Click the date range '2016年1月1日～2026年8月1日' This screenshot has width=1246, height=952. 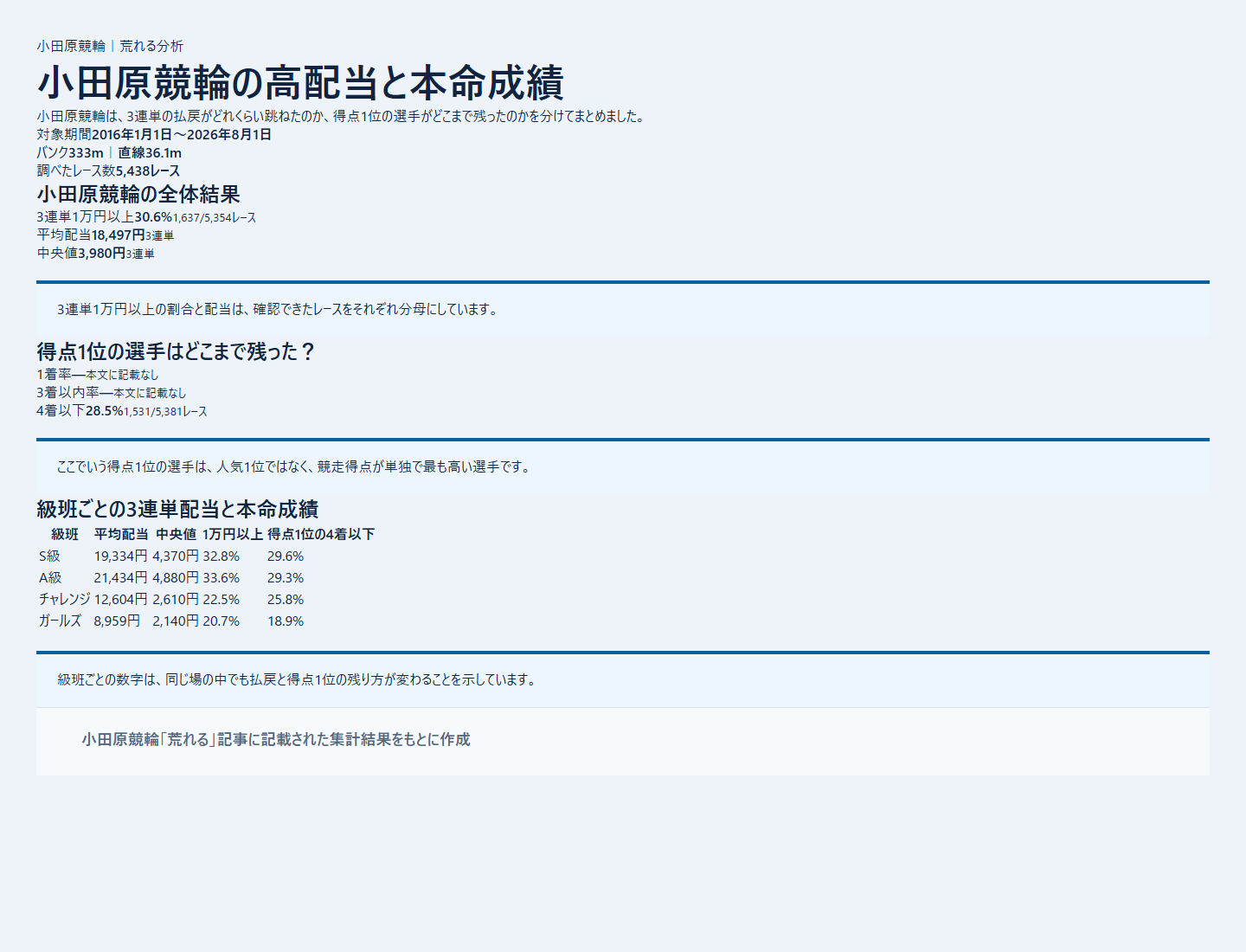click(x=182, y=134)
